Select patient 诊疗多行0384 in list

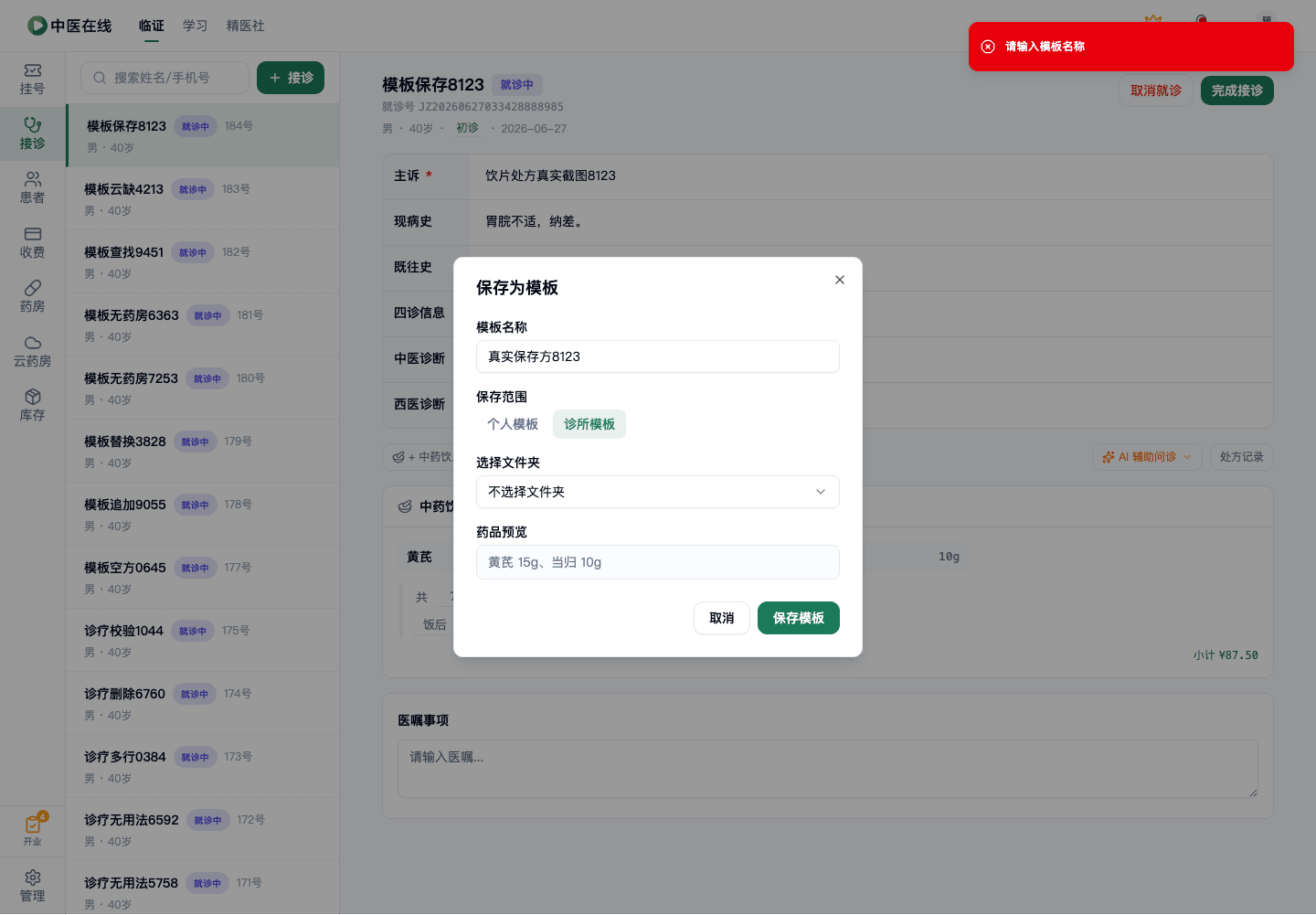tap(203, 766)
